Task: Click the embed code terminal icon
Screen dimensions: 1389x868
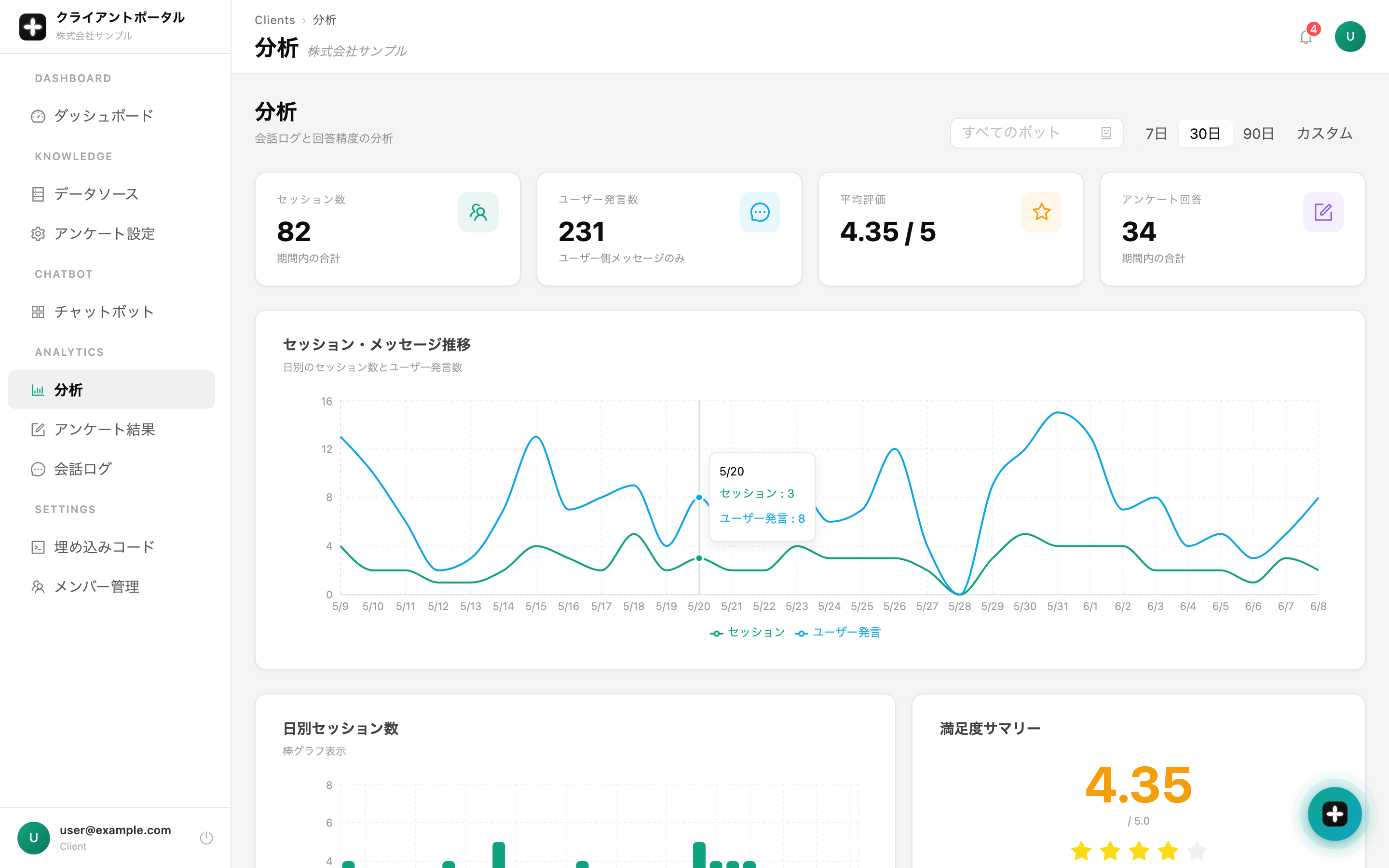Action: [x=38, y=547]
